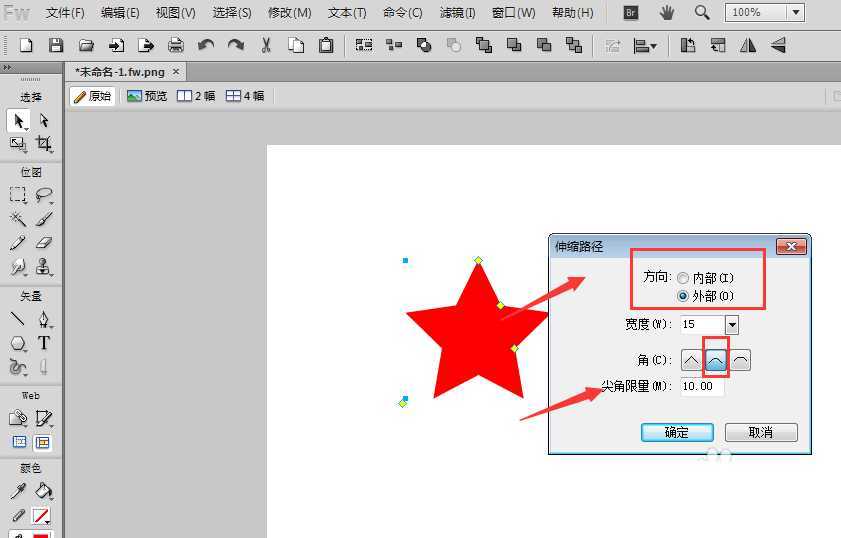Select the Eraser tool
841x538 pixels.
(x=44, y=243)
